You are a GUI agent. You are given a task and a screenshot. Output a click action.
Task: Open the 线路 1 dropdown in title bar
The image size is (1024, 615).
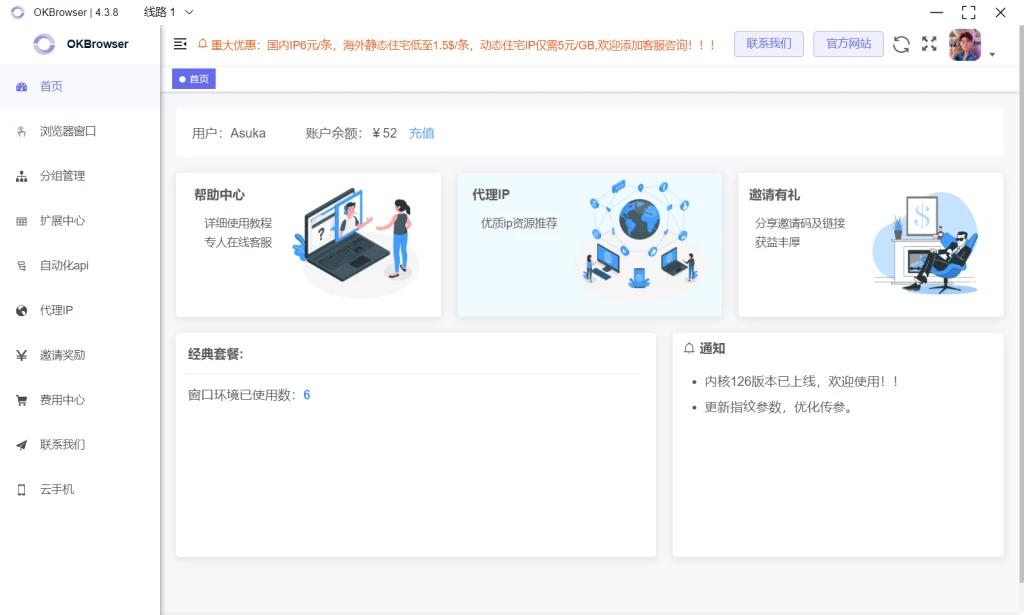click(x=166, y=12)
